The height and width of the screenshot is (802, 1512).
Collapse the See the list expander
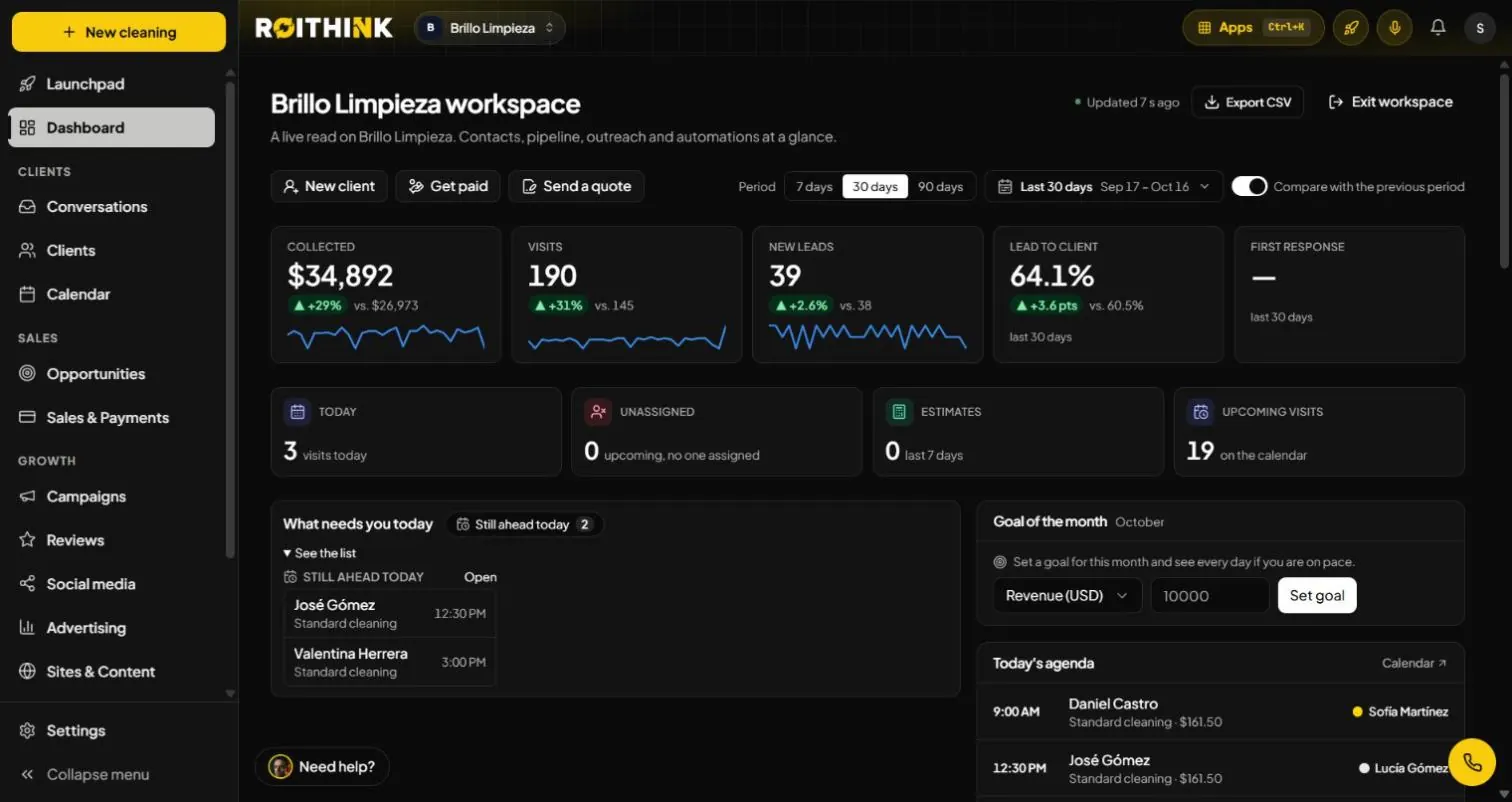(x=320, y=553)
